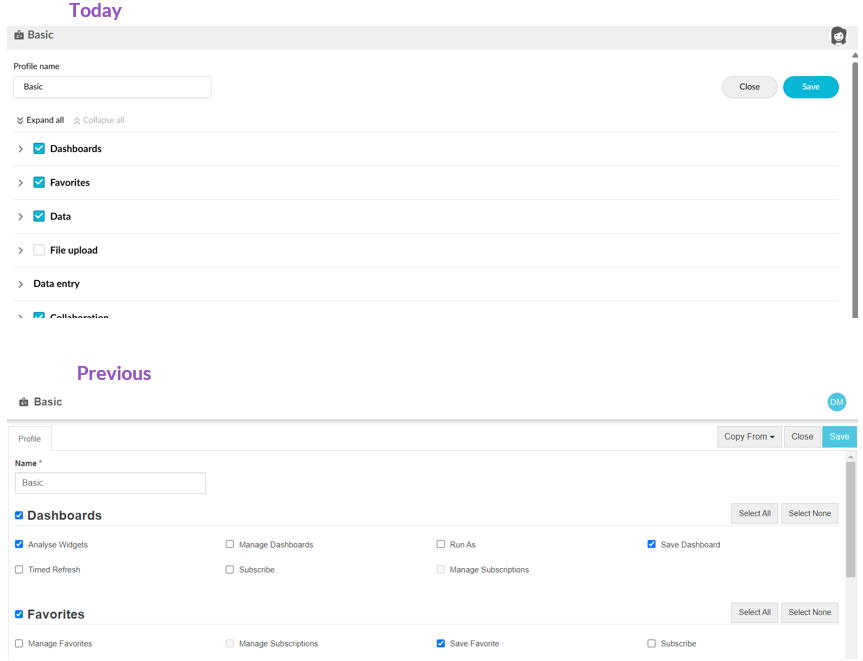Expand the File upload section
The height and width of the screenshot is (661, 863).
20,250
